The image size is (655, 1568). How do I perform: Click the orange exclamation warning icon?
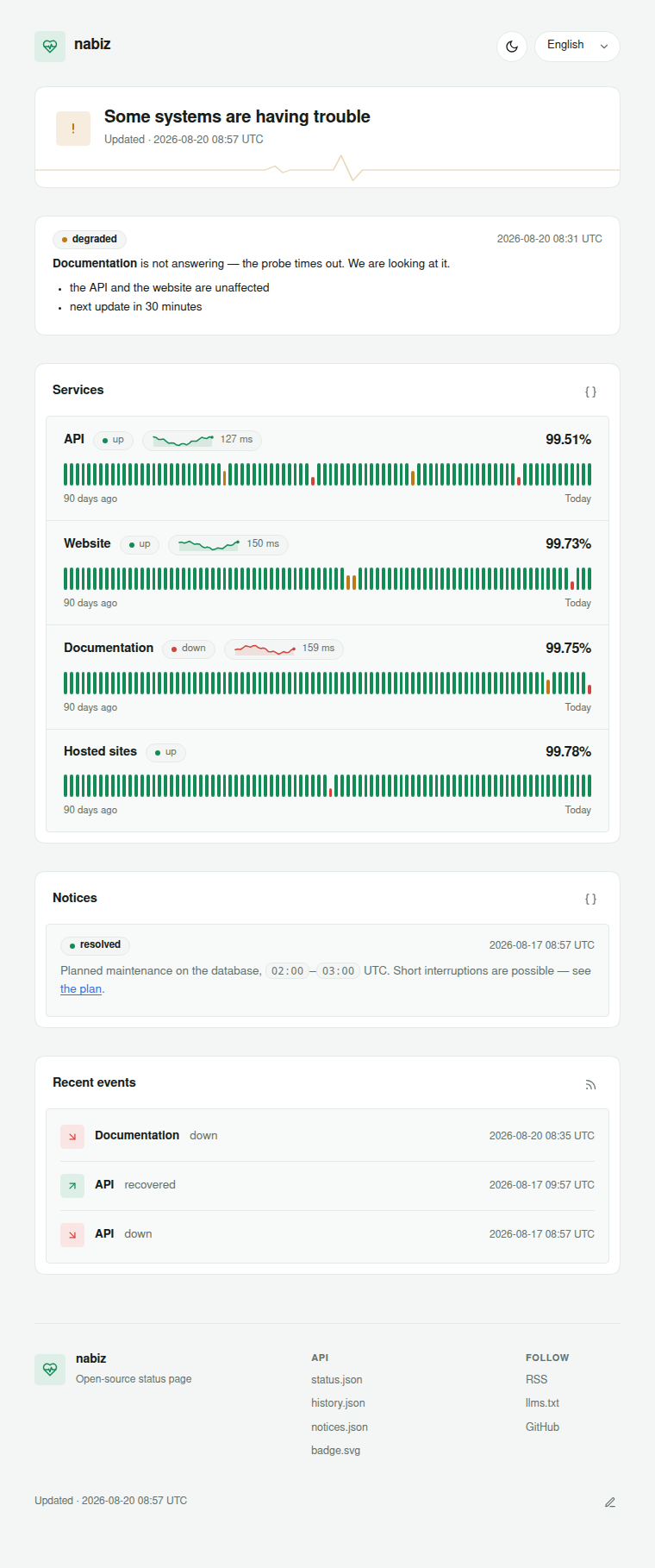73,129
